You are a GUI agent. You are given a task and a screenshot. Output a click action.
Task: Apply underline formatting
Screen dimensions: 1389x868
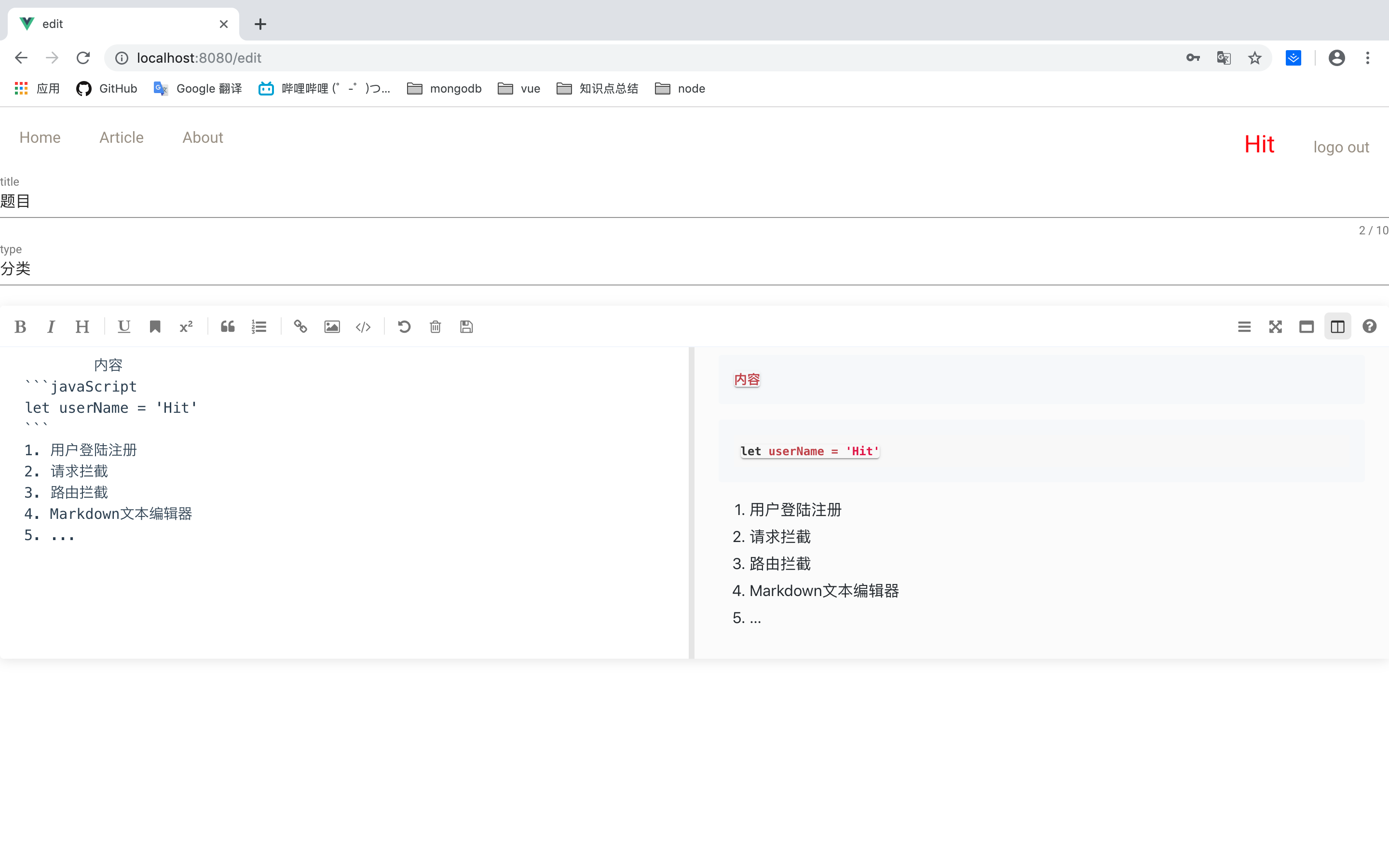124,326
